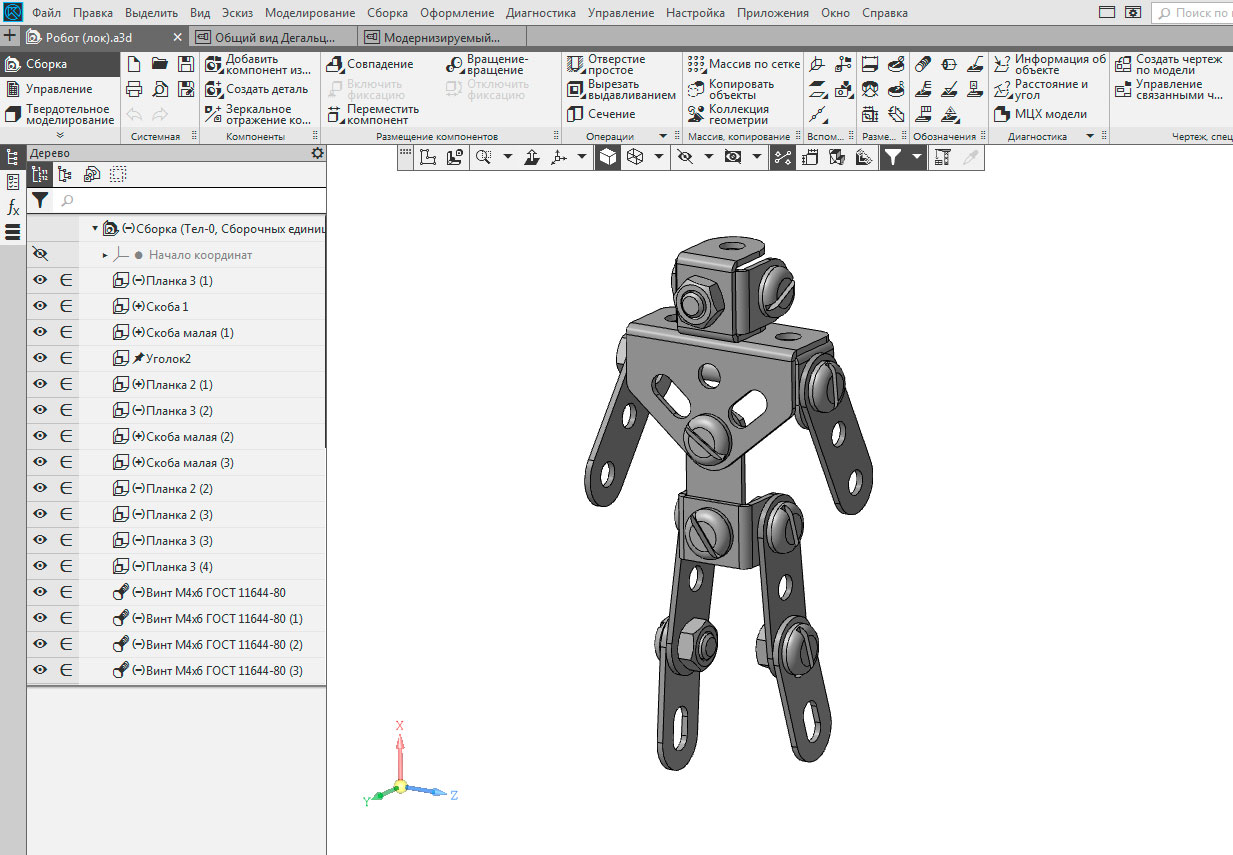1233x855 pixels.
Task: Open orientation dropdown arrow in view toolbar
Action: click(582, 157)
